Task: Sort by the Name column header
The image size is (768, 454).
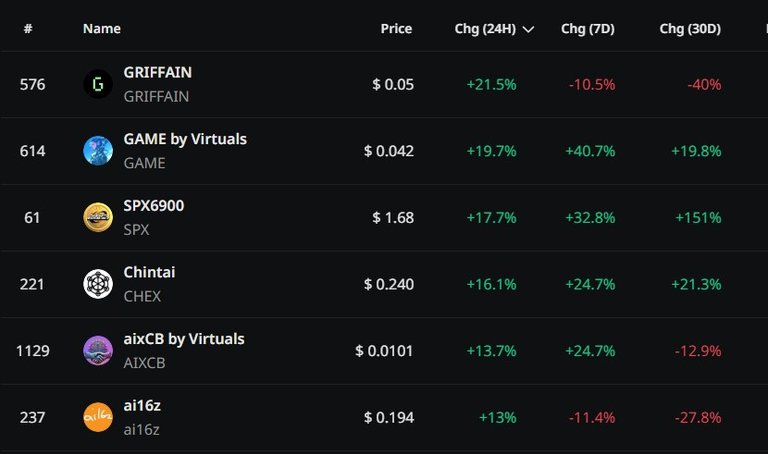Action: [x=102, y=29]
